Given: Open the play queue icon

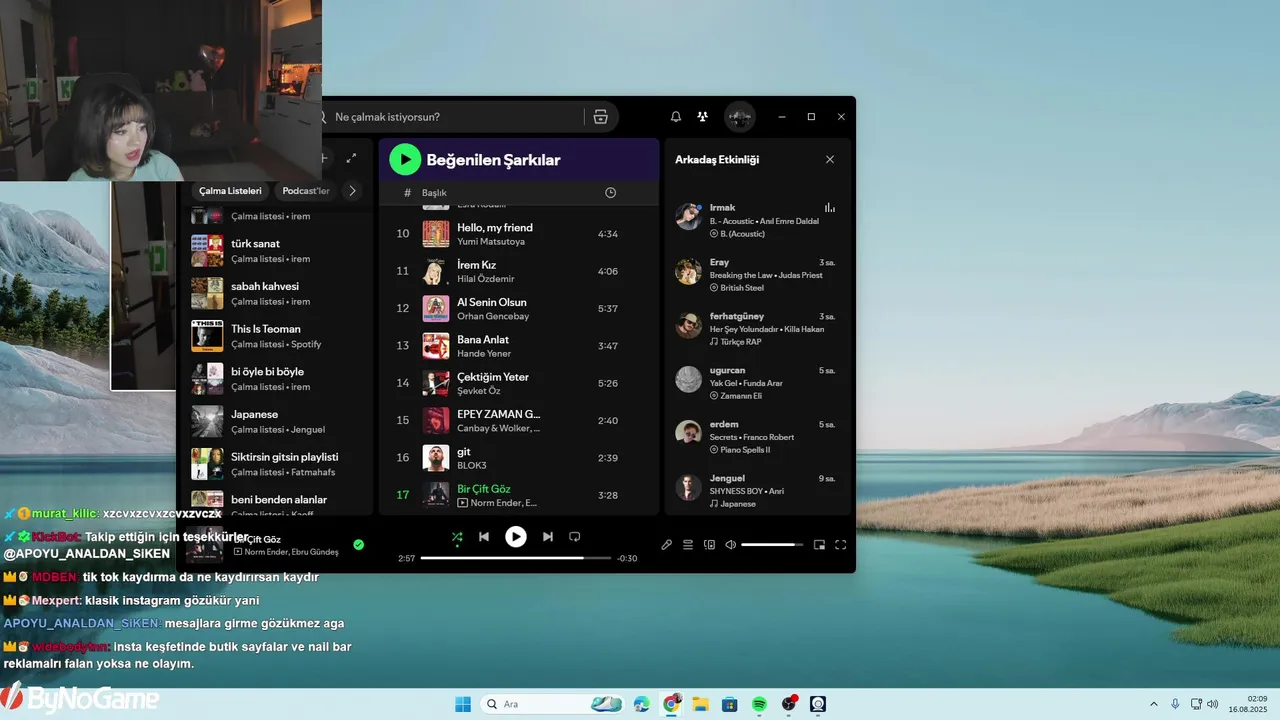Looking at the screenshot, I should (x=688, y=545).
